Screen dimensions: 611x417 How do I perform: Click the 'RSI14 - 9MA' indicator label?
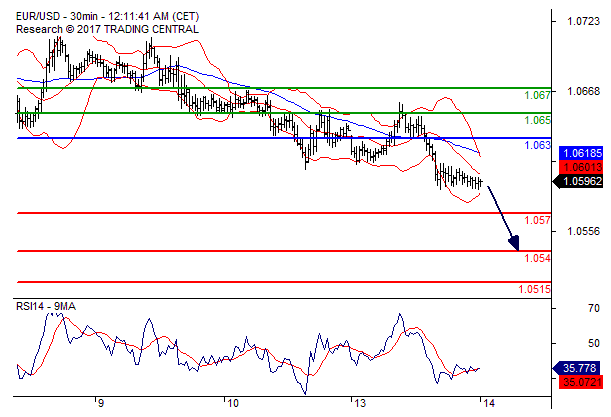(x=46, y=306)
